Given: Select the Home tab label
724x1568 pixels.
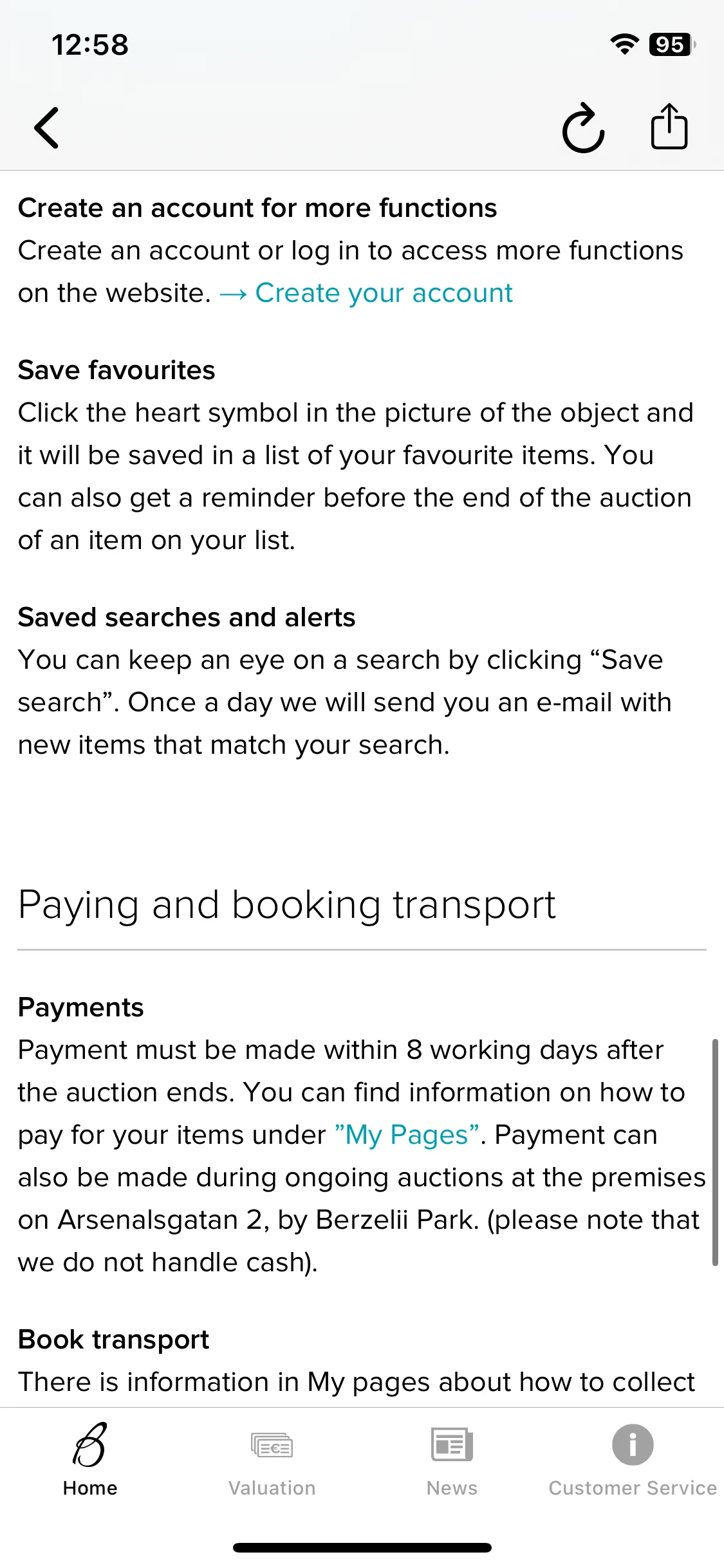Looking at the screenshot, I should 90,1488.
